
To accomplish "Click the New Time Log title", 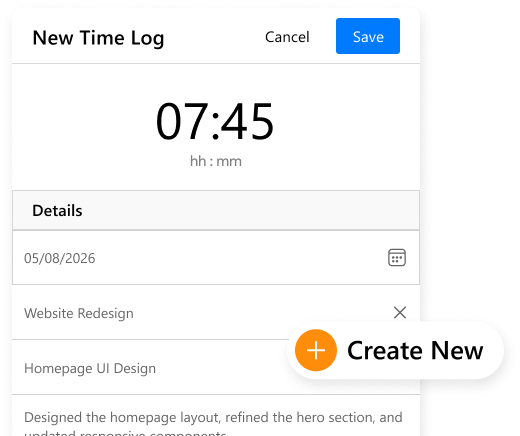I will pyautogui.click(x=98, y=38).
